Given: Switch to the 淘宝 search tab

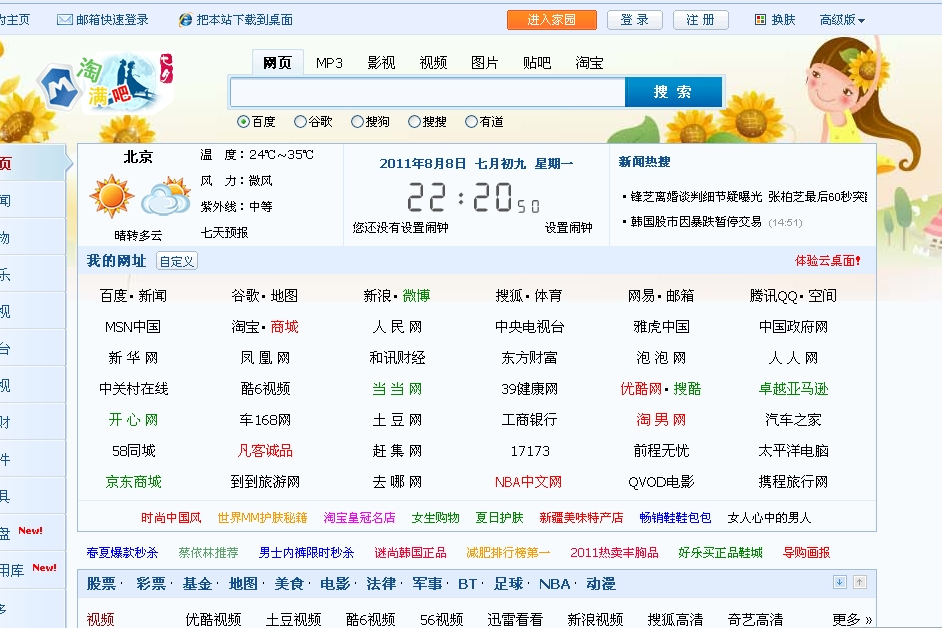Looking at the screenshot, I should click(589, 62).
